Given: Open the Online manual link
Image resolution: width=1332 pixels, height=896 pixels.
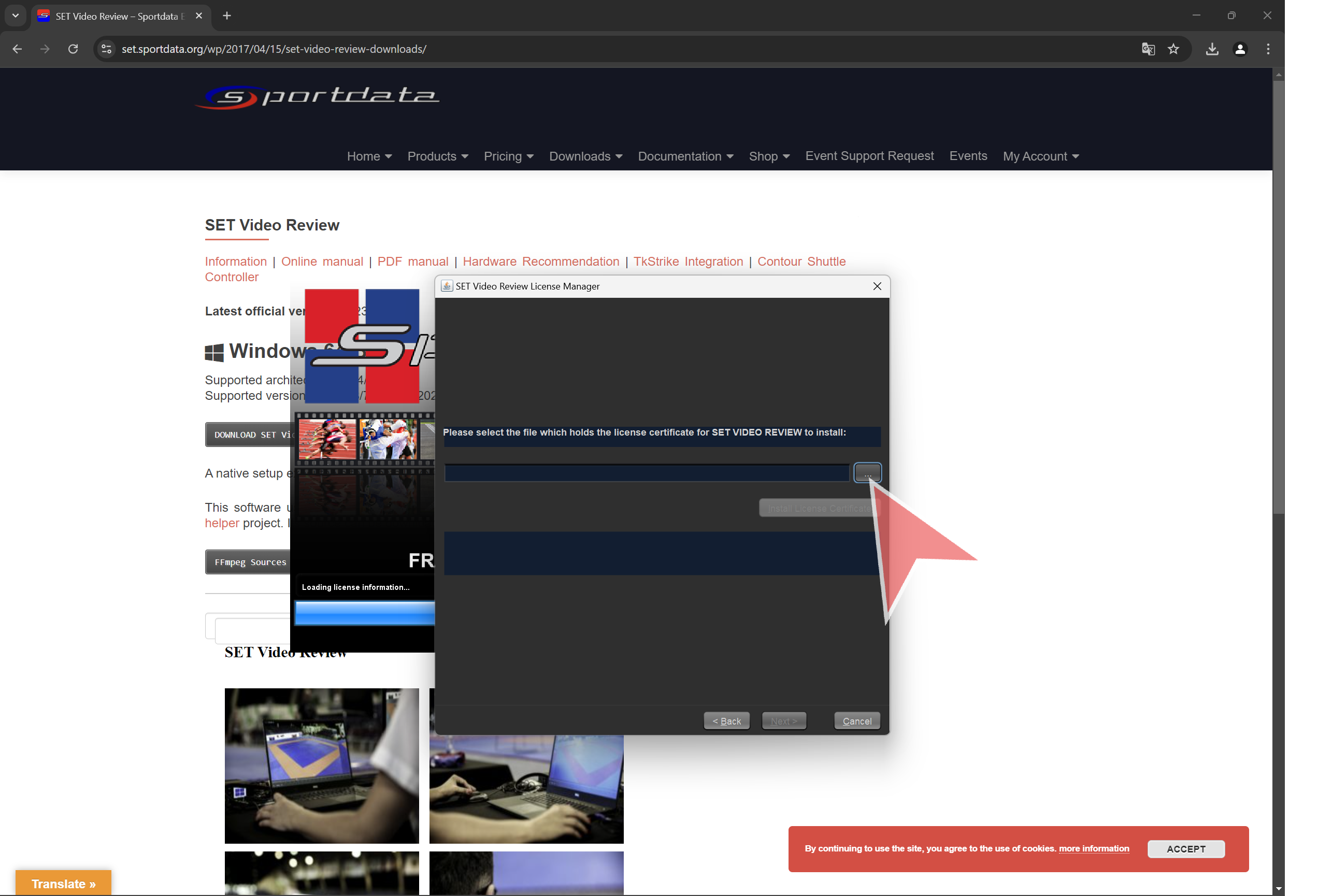Looking at the screenshot, I should (322, 261).
